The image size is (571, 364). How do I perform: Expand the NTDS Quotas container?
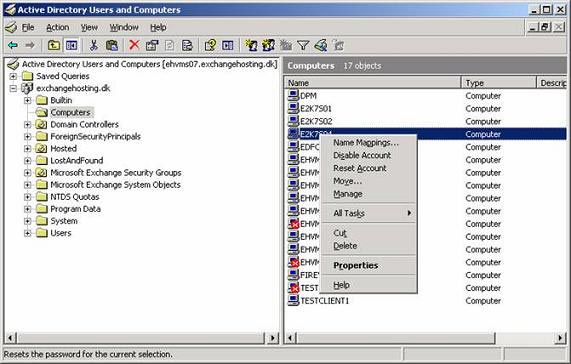[x=28, y=197]
